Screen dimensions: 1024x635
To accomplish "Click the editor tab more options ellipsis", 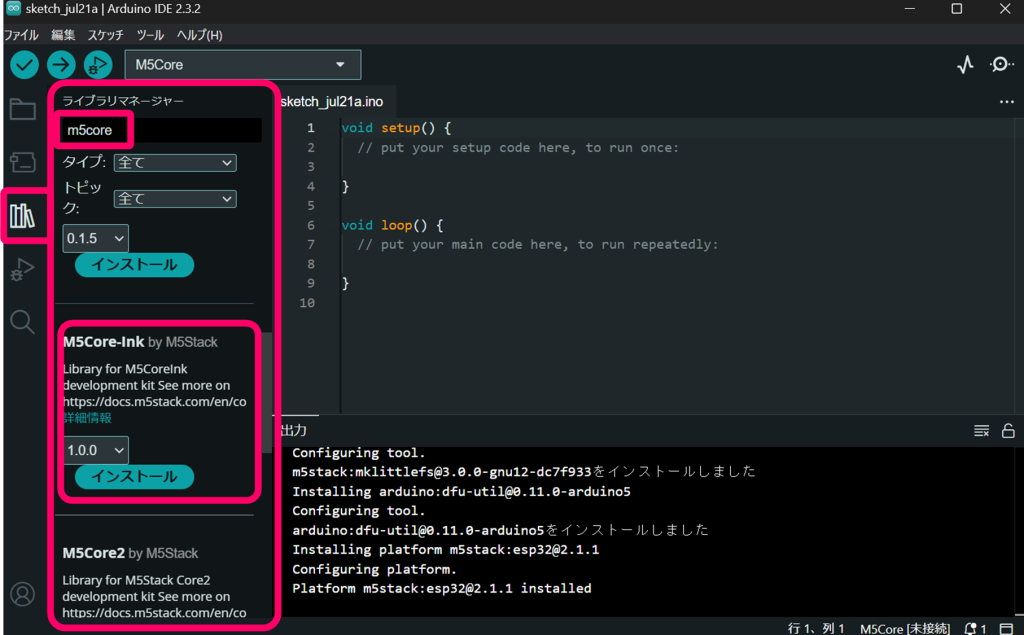I will [x=1006, y=101].
